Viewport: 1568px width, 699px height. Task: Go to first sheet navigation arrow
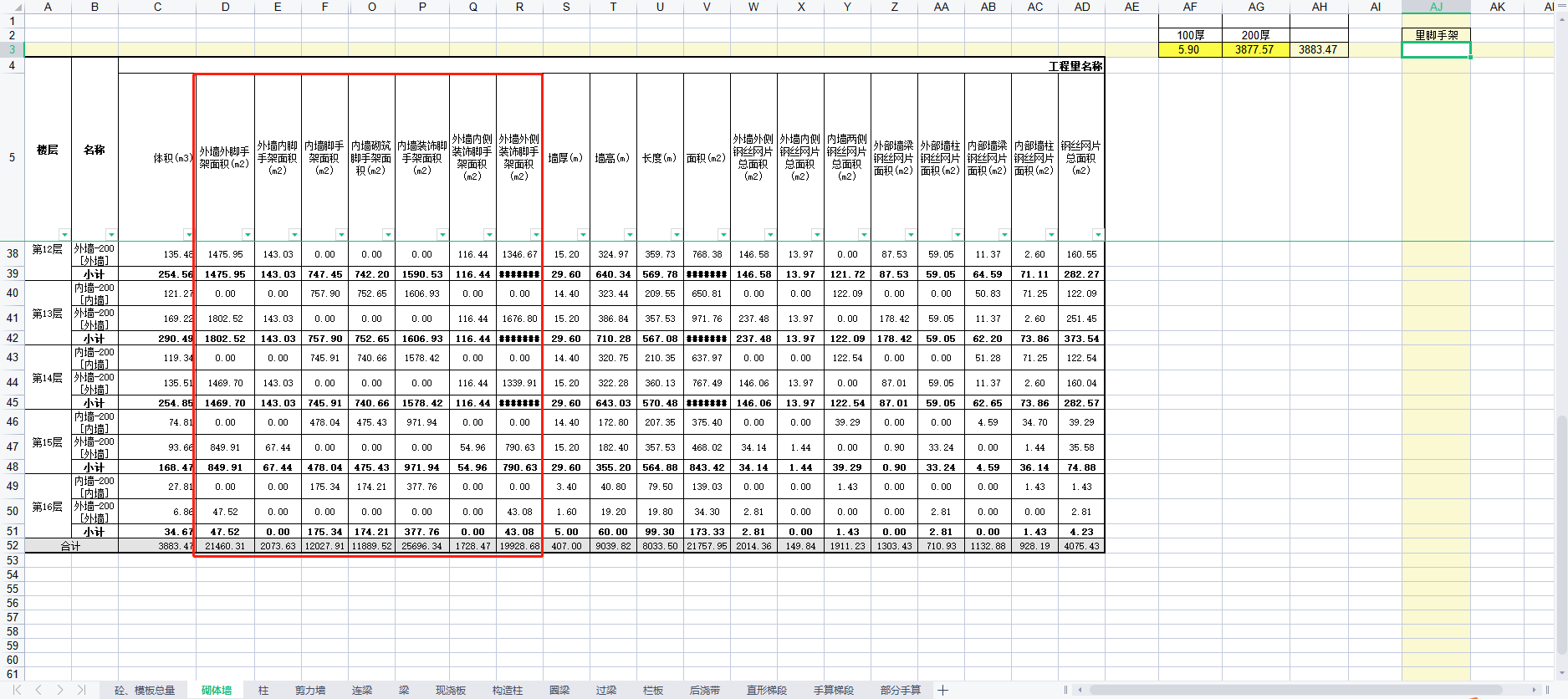[x=17, y=690]
